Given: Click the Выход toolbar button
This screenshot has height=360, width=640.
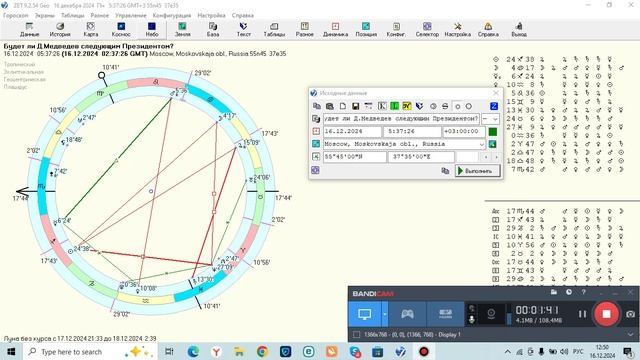Looking at the screenshot, I should 519,30.
